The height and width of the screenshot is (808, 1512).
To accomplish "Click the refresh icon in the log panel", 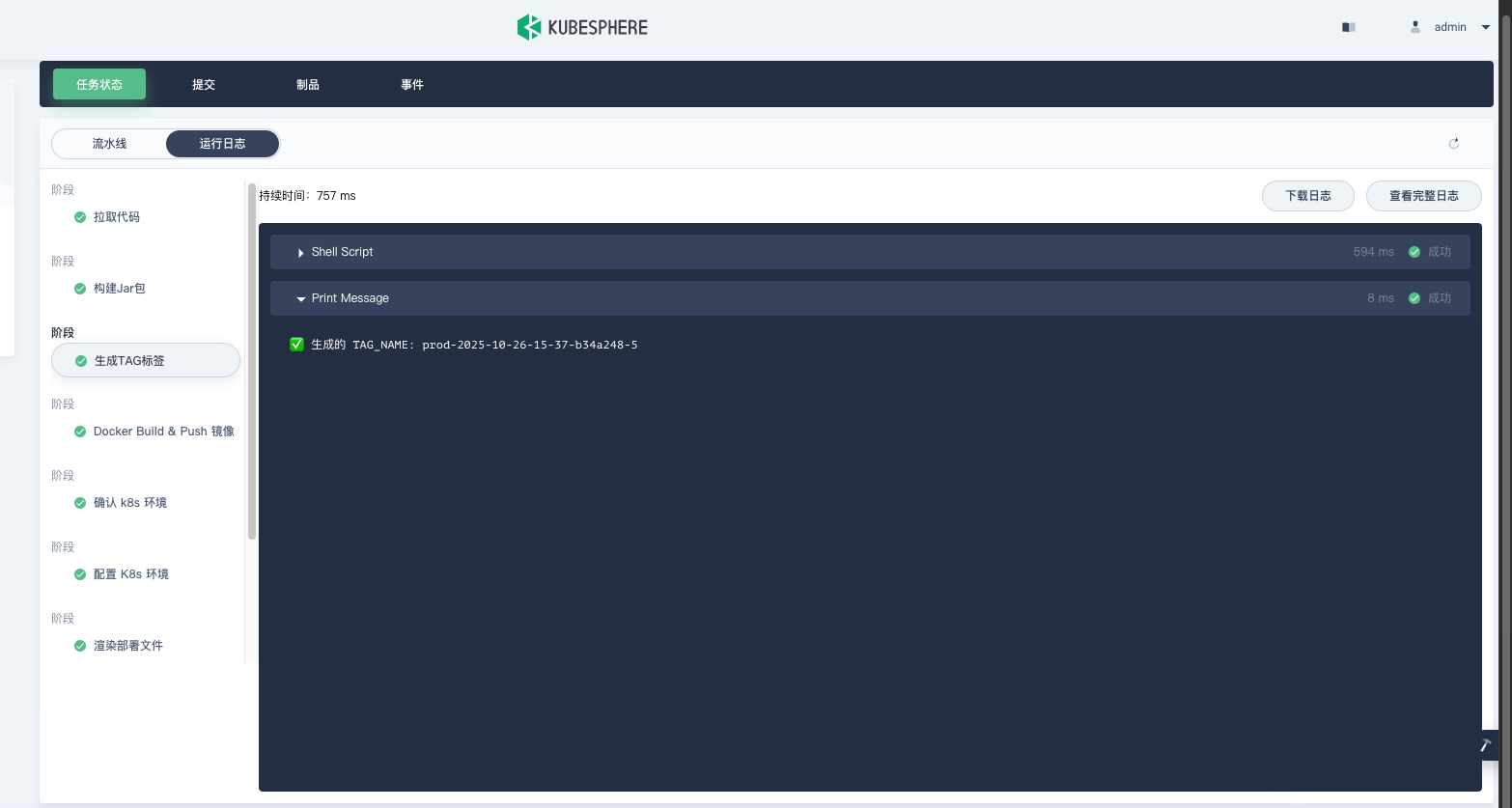I will click(1453, 144).
